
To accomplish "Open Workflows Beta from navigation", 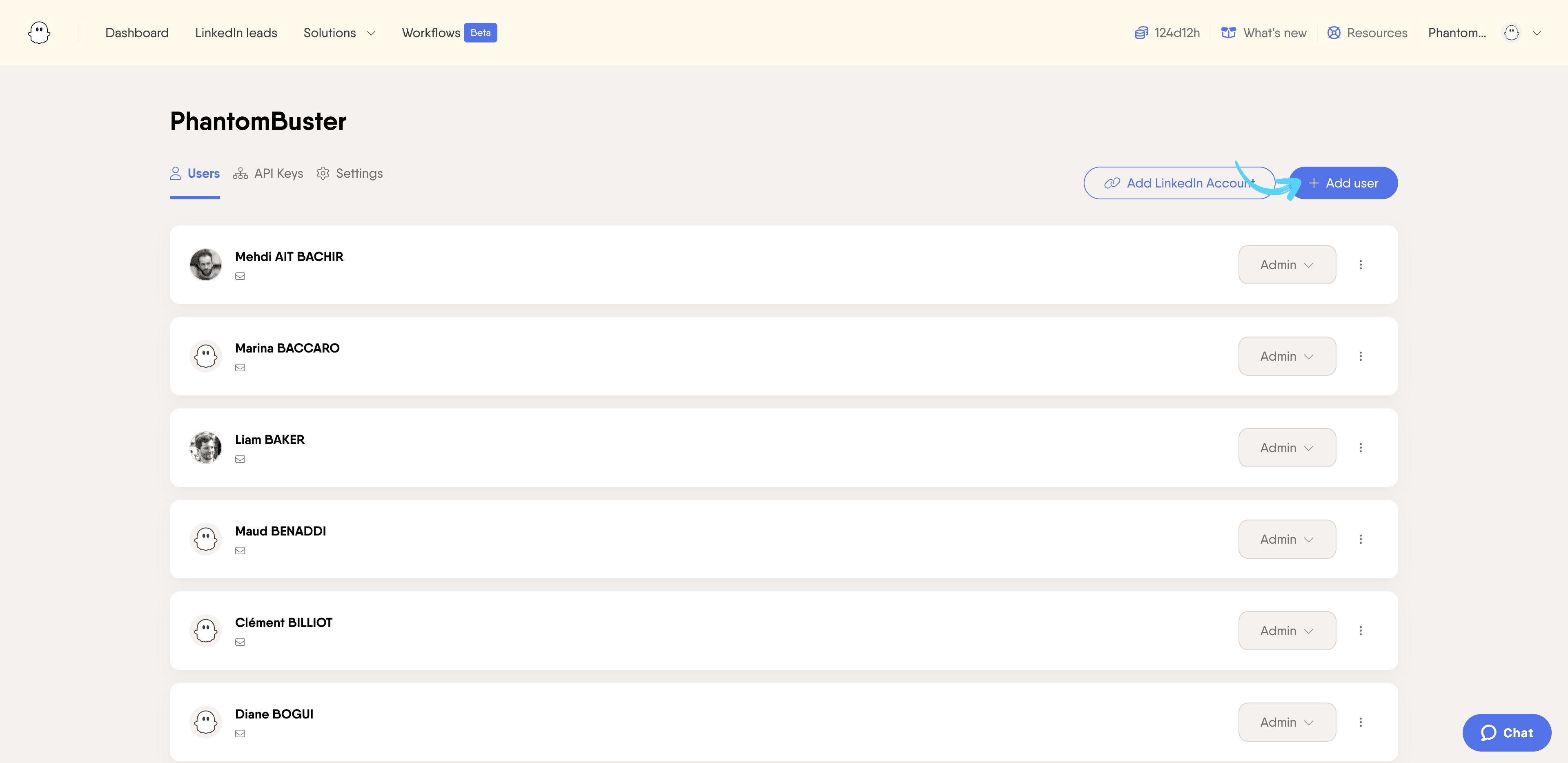I will point(449,33).
